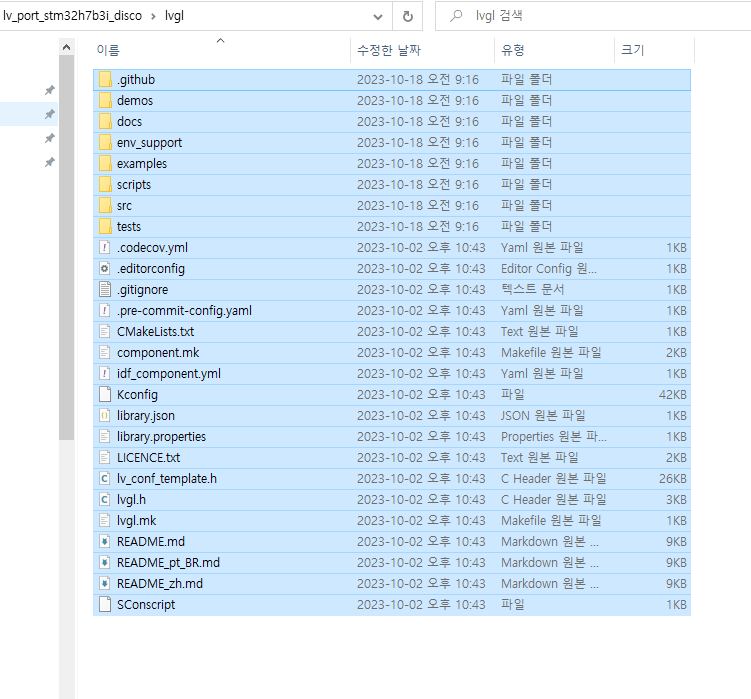751x699 pixels.
Task: Click the .codecov.yml file icon
Action: (105, 248)
